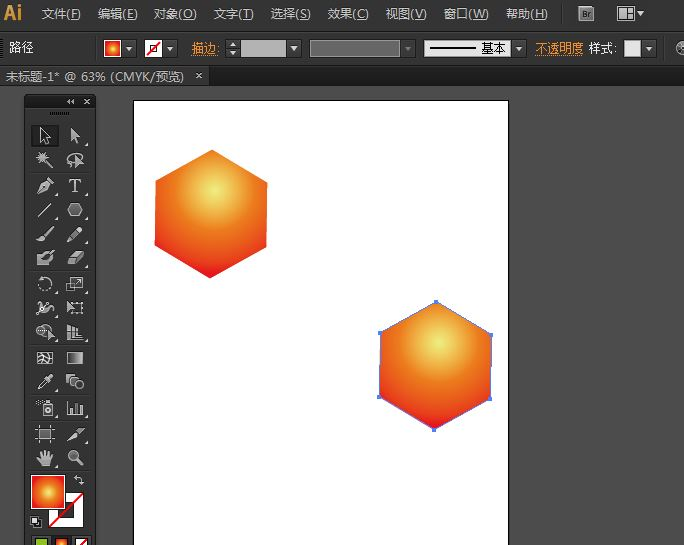Select the Selection tool (black arrow)

coord(45,135)
